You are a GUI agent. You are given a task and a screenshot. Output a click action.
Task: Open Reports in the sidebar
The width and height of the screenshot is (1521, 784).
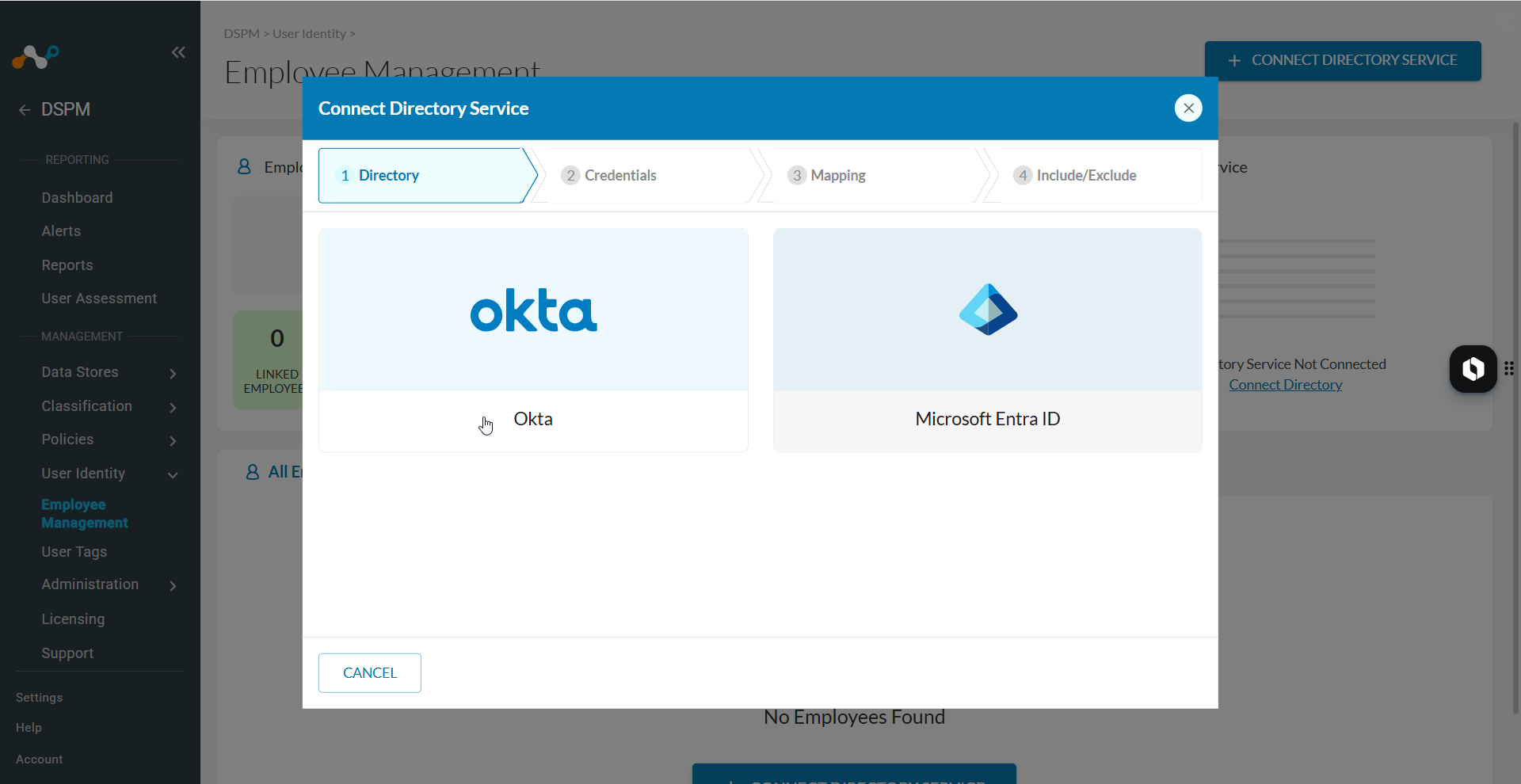[x=67, y=265]
